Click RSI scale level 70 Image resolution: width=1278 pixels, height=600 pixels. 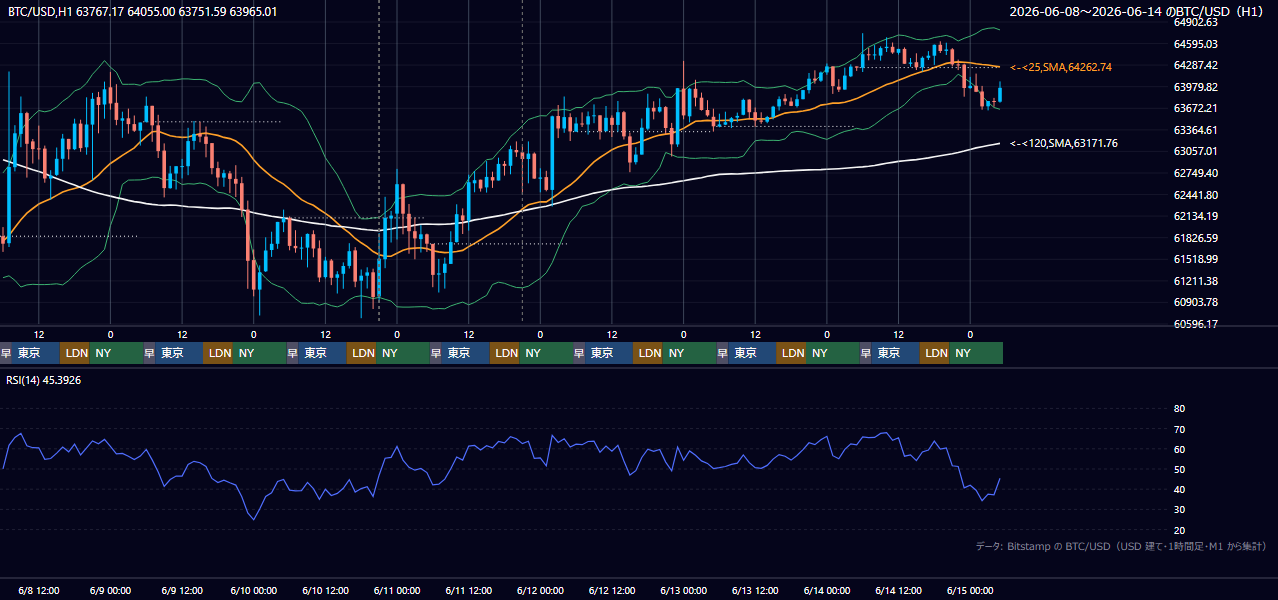point(1179,429)
